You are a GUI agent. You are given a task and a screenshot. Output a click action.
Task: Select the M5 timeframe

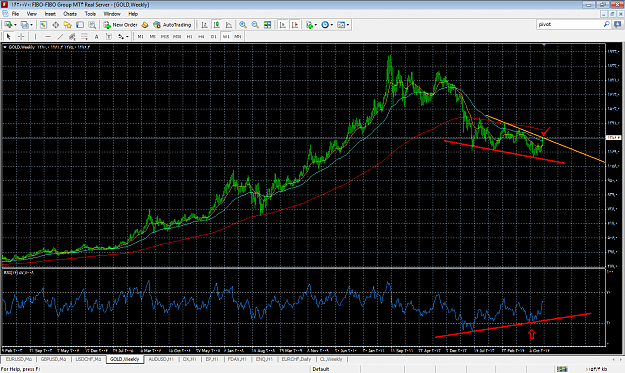click(x=153, y=37)
